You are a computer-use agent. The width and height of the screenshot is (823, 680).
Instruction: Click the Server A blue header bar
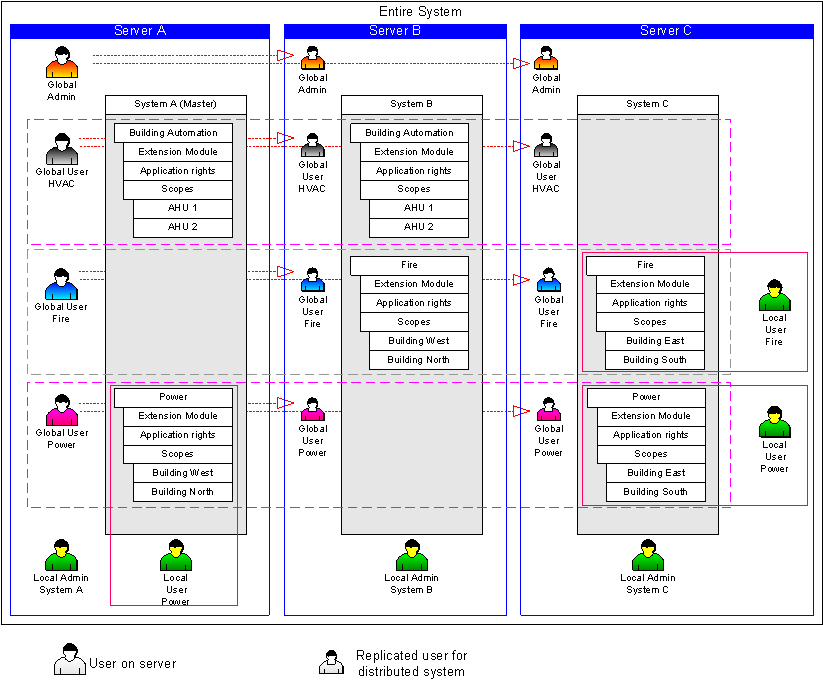click(140, 31)
